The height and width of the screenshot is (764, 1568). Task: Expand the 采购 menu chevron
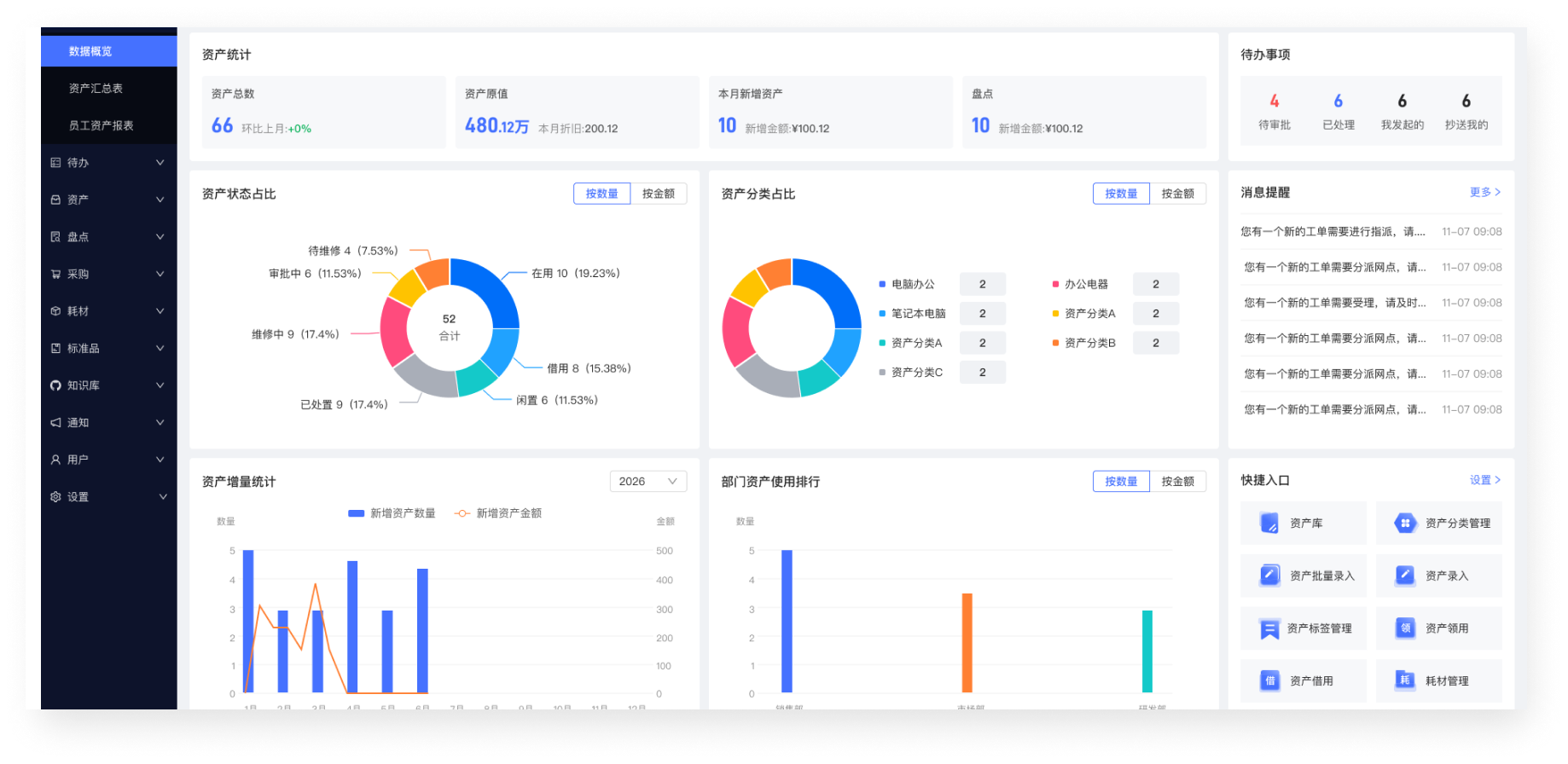click(160, 274)
